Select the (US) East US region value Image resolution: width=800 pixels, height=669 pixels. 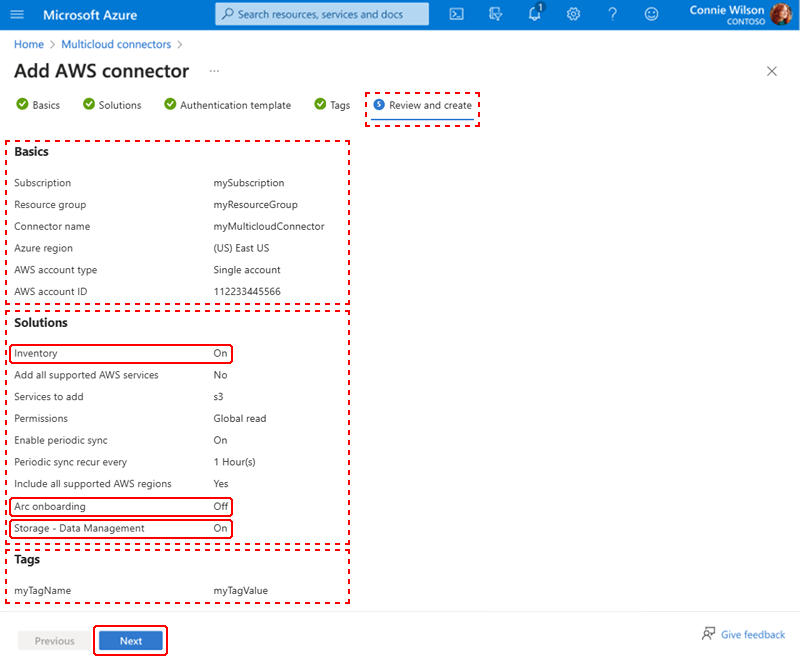click(x=241, y=248)
